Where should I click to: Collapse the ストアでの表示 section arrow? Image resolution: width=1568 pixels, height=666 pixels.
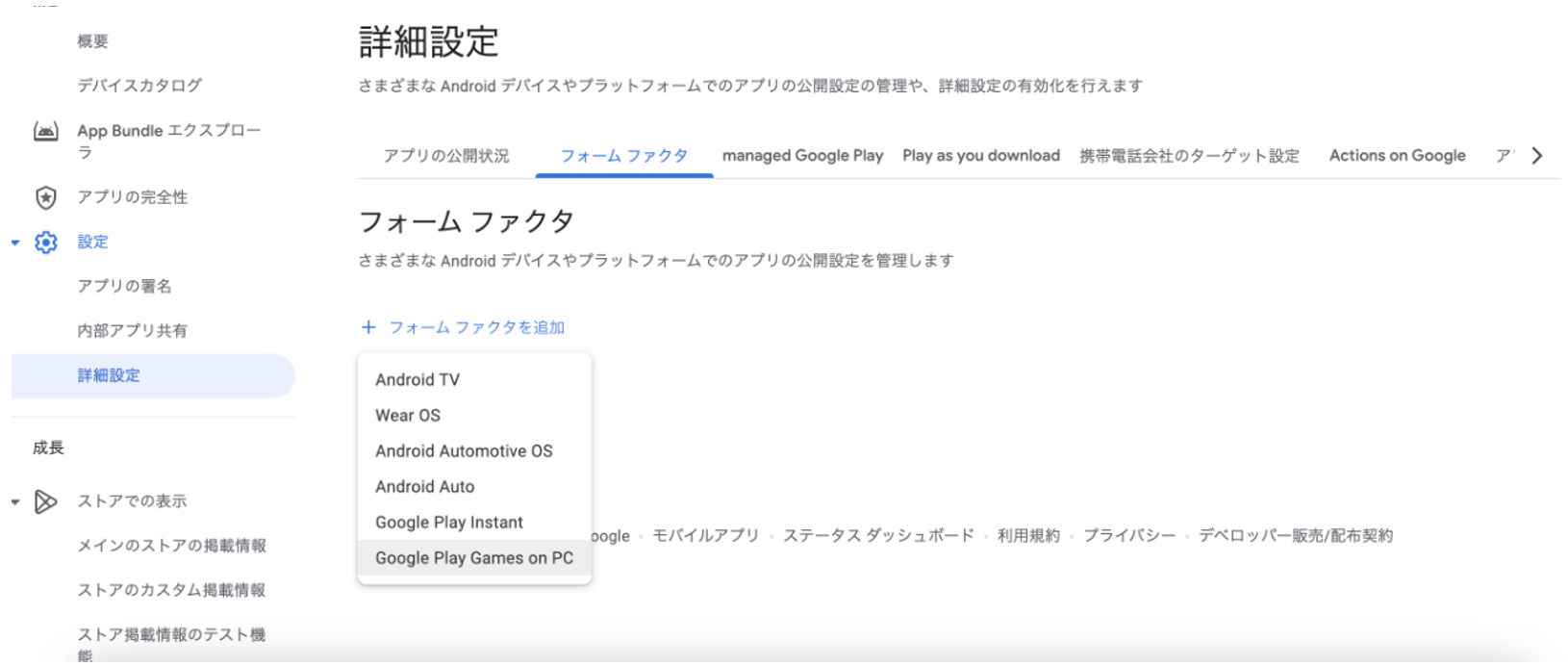(x=15, y=501)
